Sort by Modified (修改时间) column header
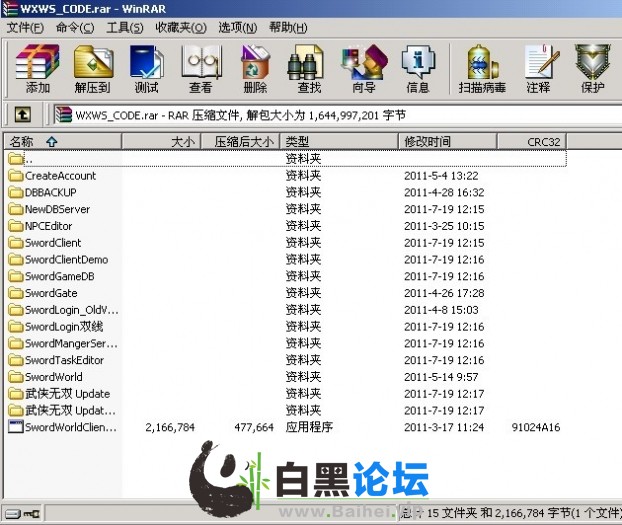Image resolution: width=622 pixels, height=525 pixels. [x=447, y=142]
